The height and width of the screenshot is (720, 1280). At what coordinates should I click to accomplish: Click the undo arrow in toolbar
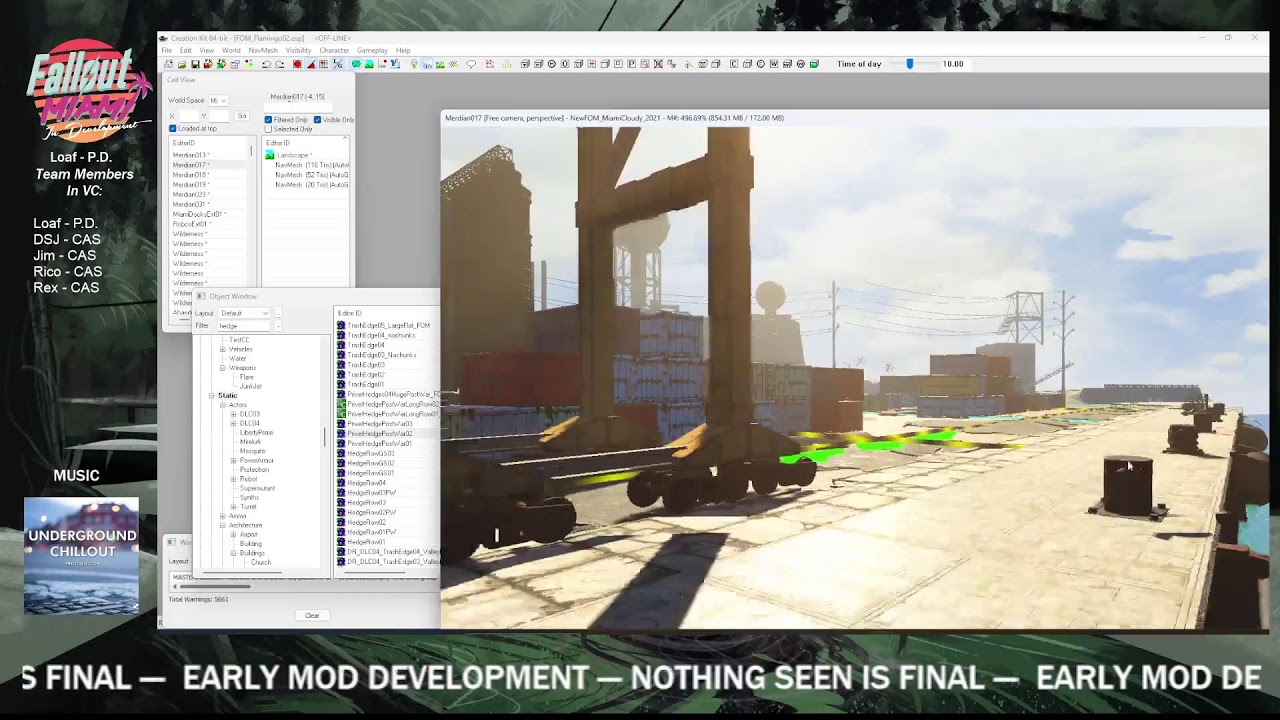click(266, 64)
